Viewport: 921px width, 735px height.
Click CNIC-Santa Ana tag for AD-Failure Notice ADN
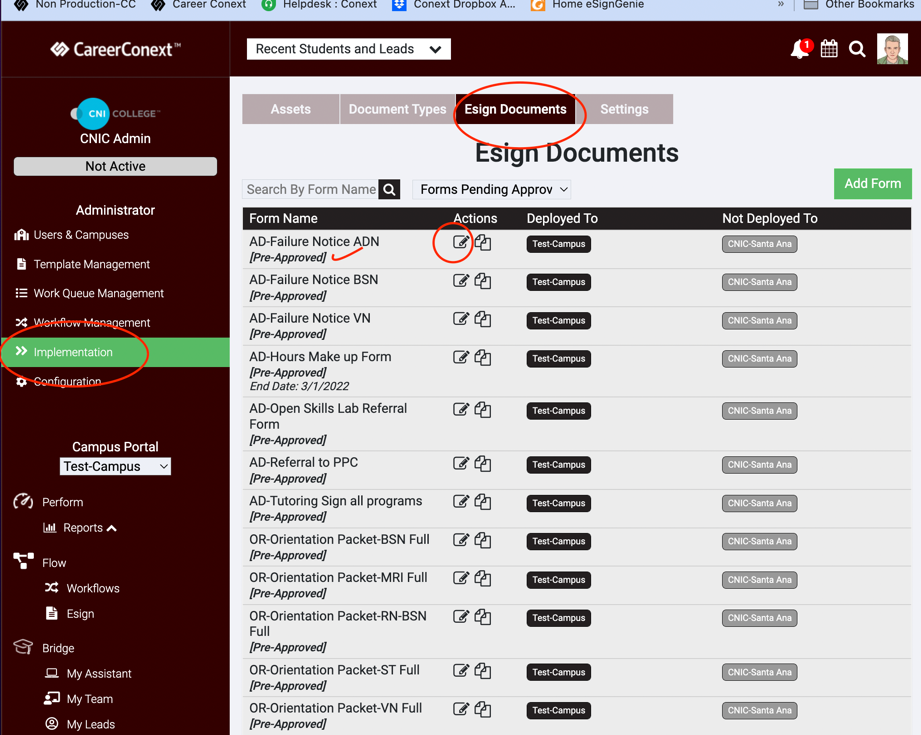click(x=759, y=244)
